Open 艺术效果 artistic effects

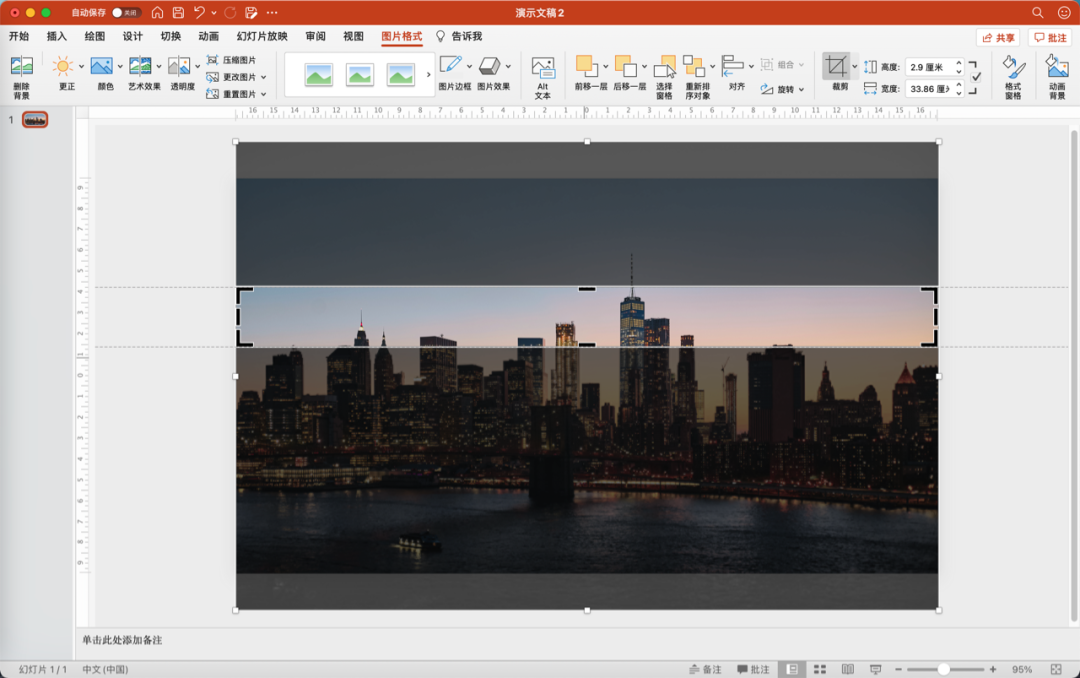(140, 66)
